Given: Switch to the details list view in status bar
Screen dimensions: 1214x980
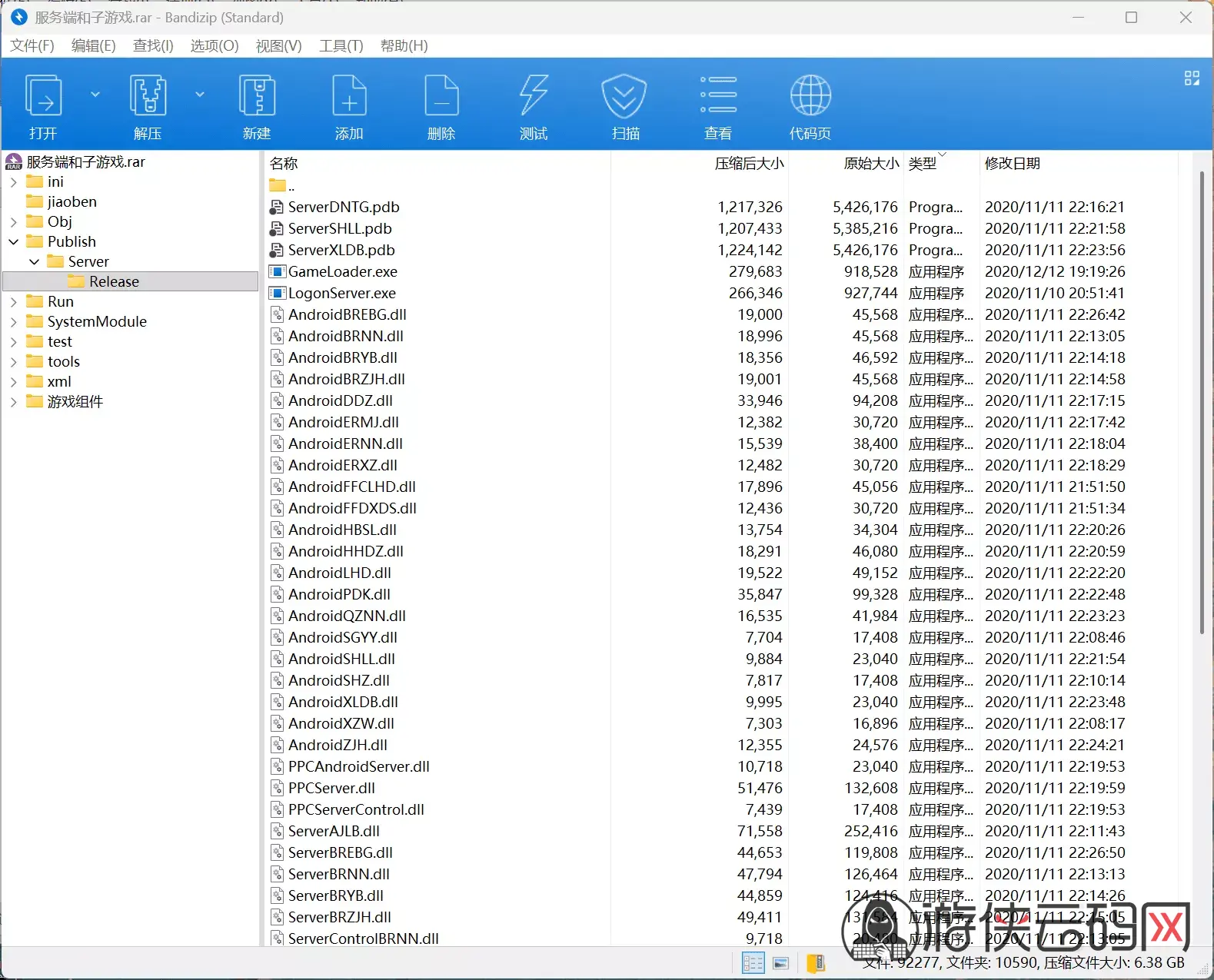Looking at the screenshot, I should 753,963.
